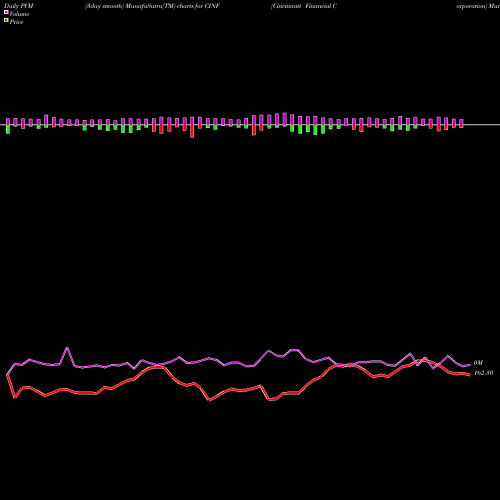Click the red price line's final endpoint

tap(469, 375)
